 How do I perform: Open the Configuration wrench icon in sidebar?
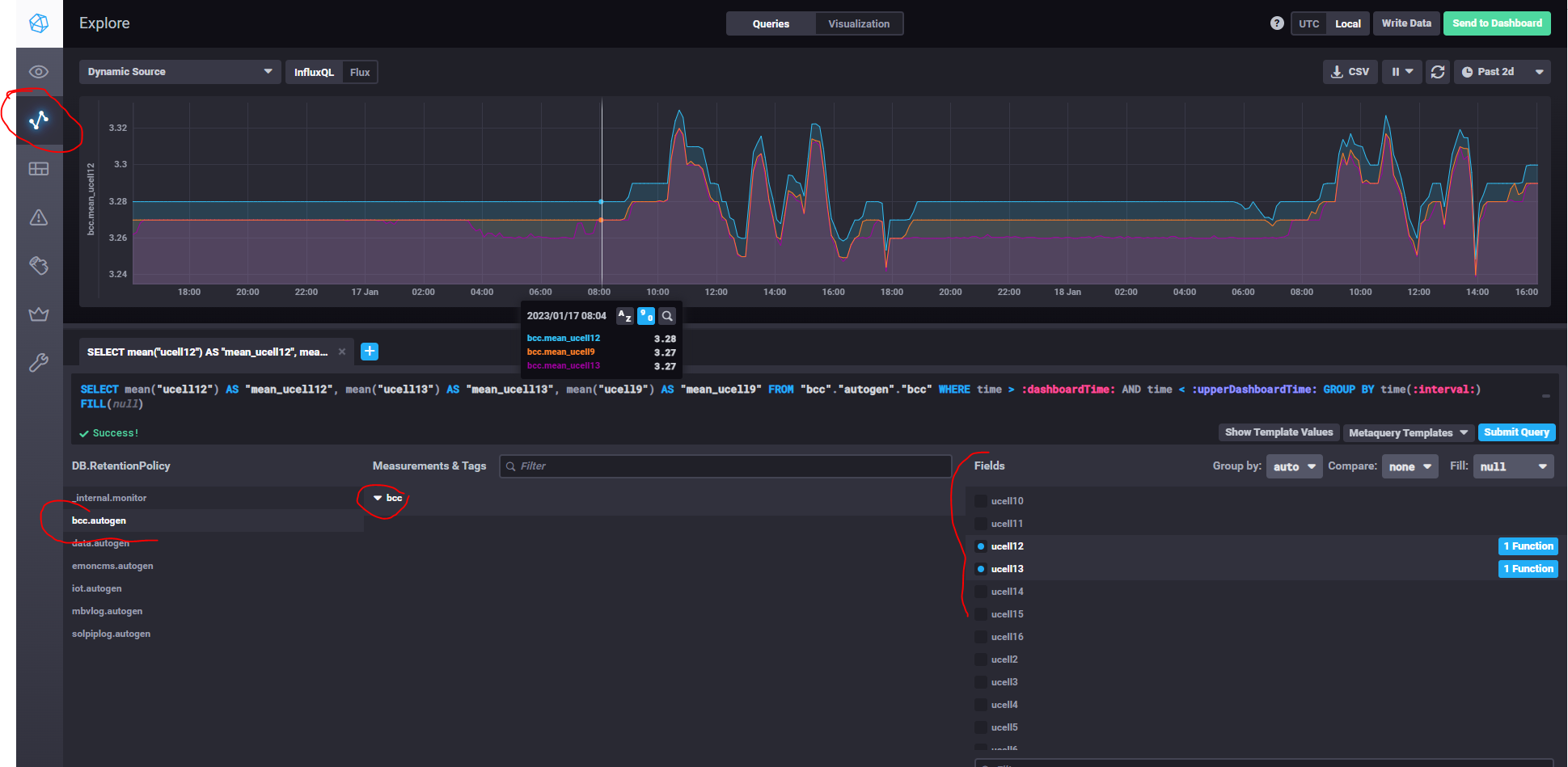39,363
